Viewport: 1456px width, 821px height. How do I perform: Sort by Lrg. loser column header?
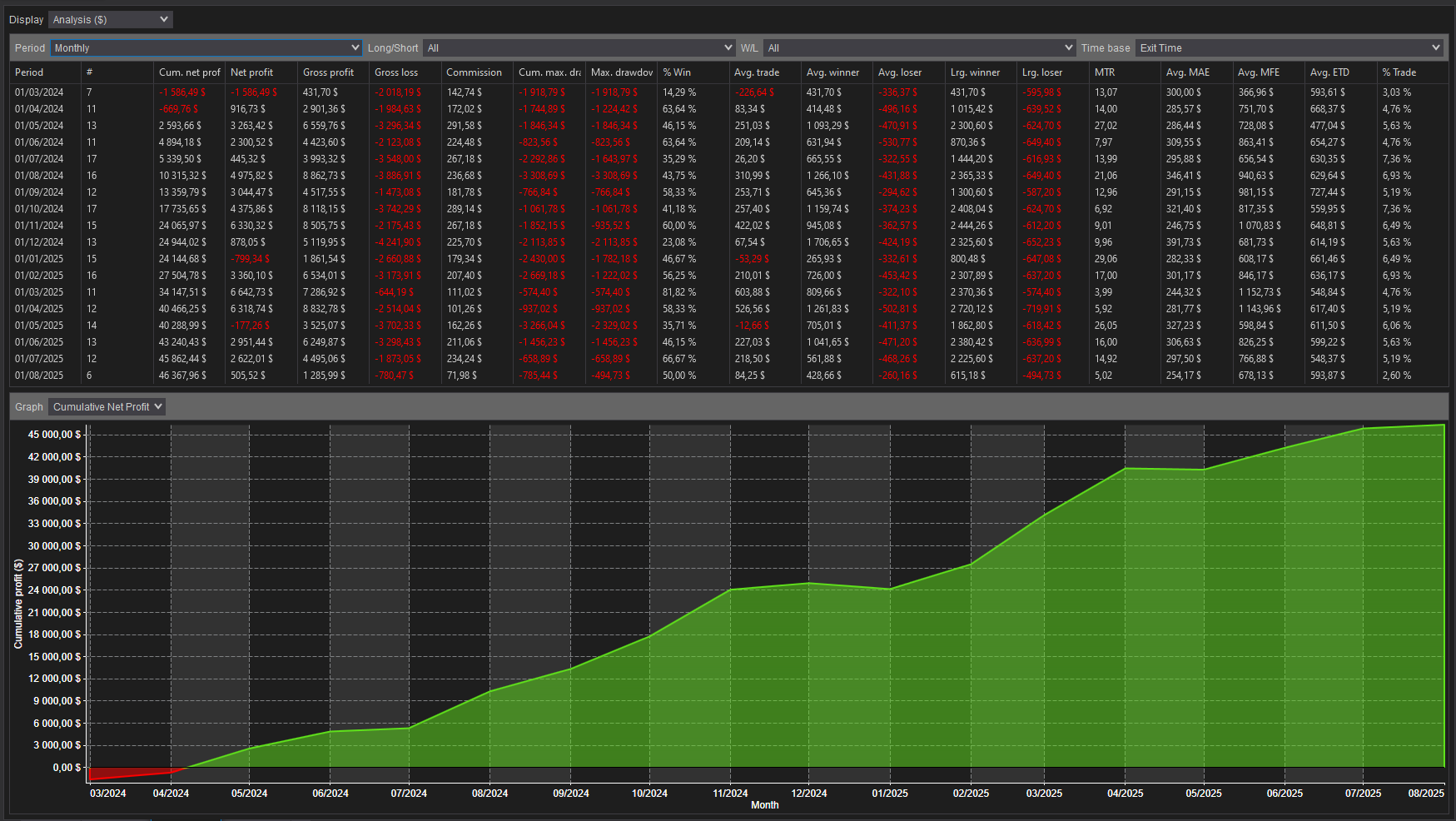[x=1052, y=72]
